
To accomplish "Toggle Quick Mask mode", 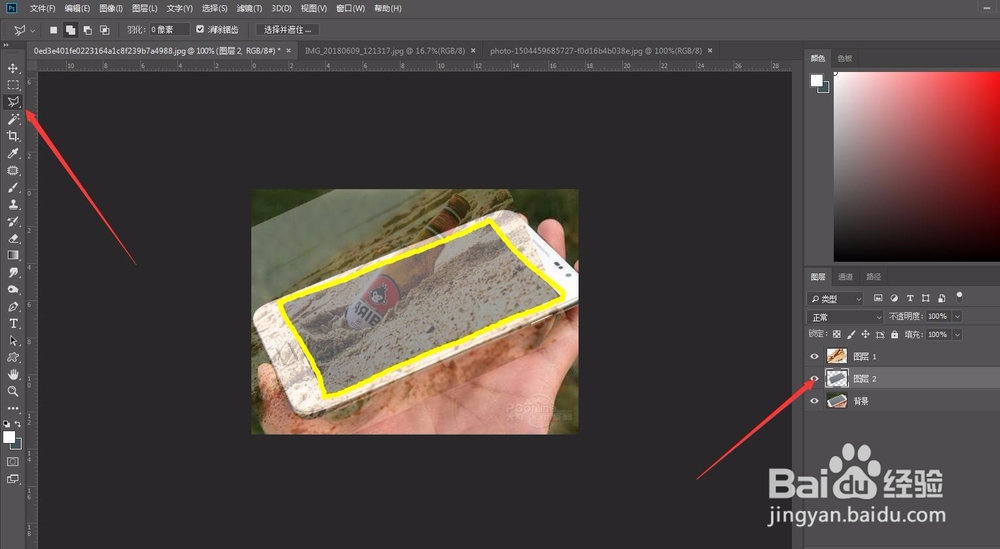I will 13,461.
